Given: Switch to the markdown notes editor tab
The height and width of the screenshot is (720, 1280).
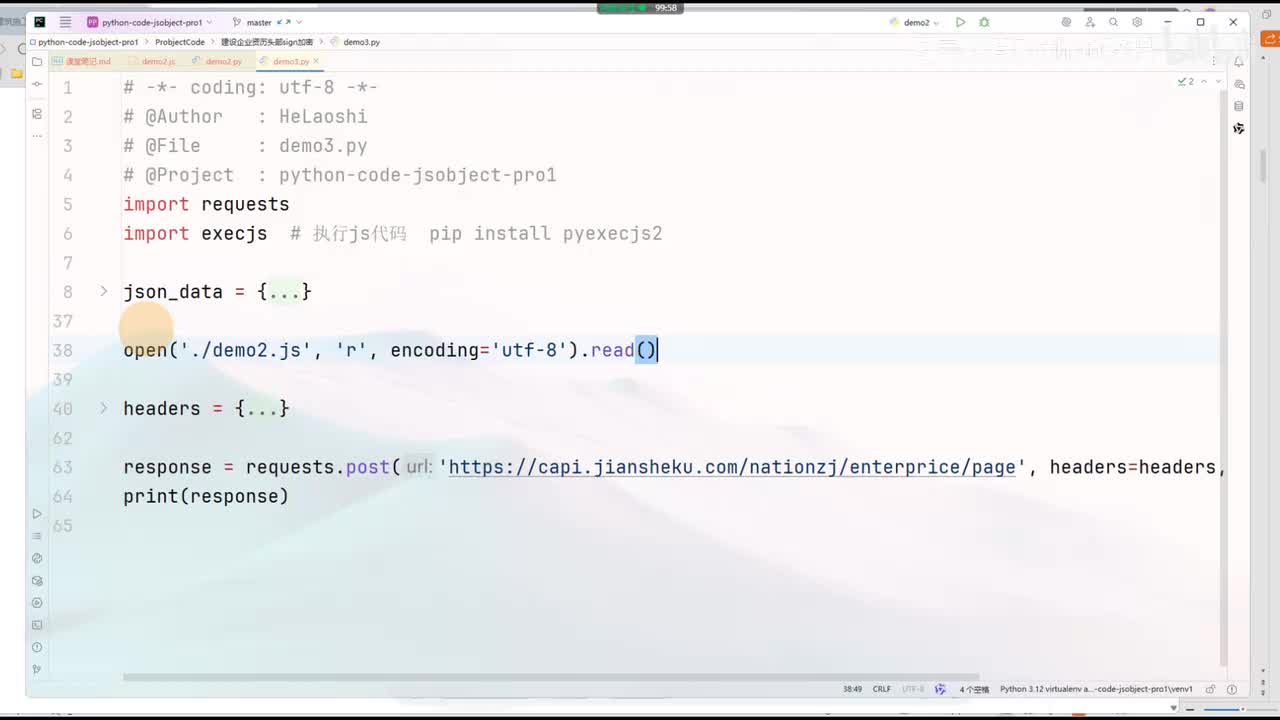Looking at the screenshot, I should pos(83,61).
